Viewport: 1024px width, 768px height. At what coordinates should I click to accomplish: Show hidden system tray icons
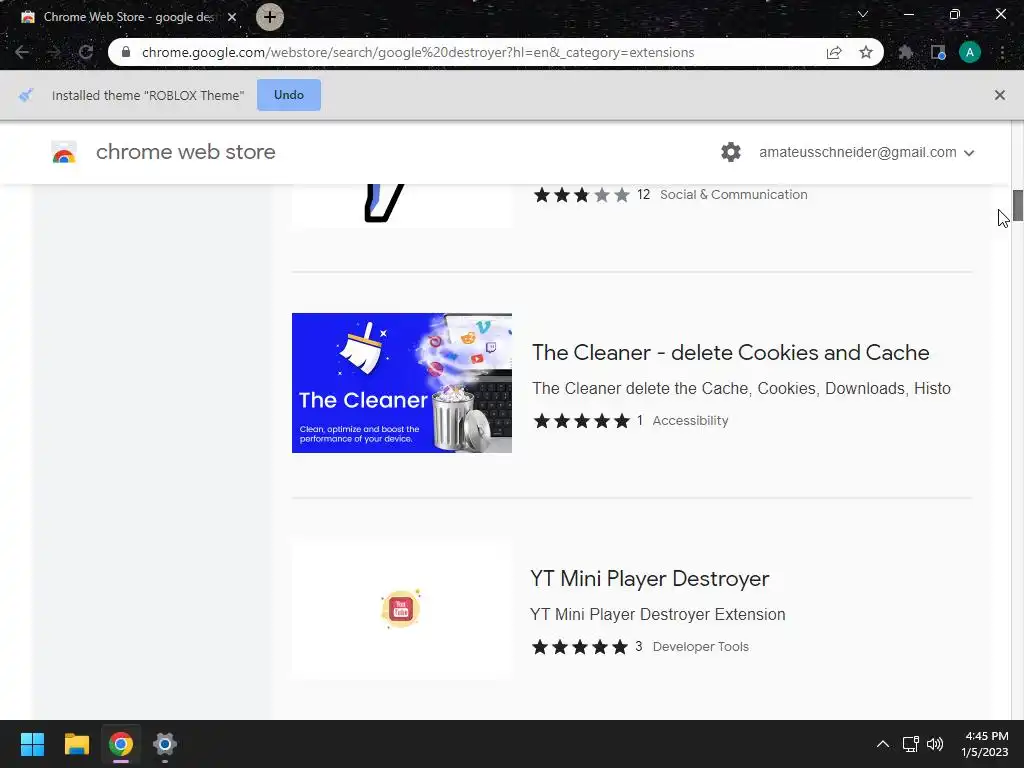[882, 744]
